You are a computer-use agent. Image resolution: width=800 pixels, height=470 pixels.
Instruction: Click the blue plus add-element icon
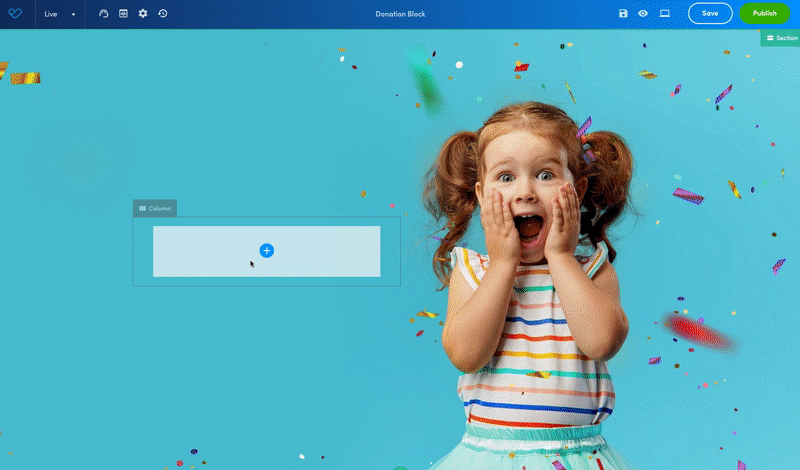coord(266,250)
